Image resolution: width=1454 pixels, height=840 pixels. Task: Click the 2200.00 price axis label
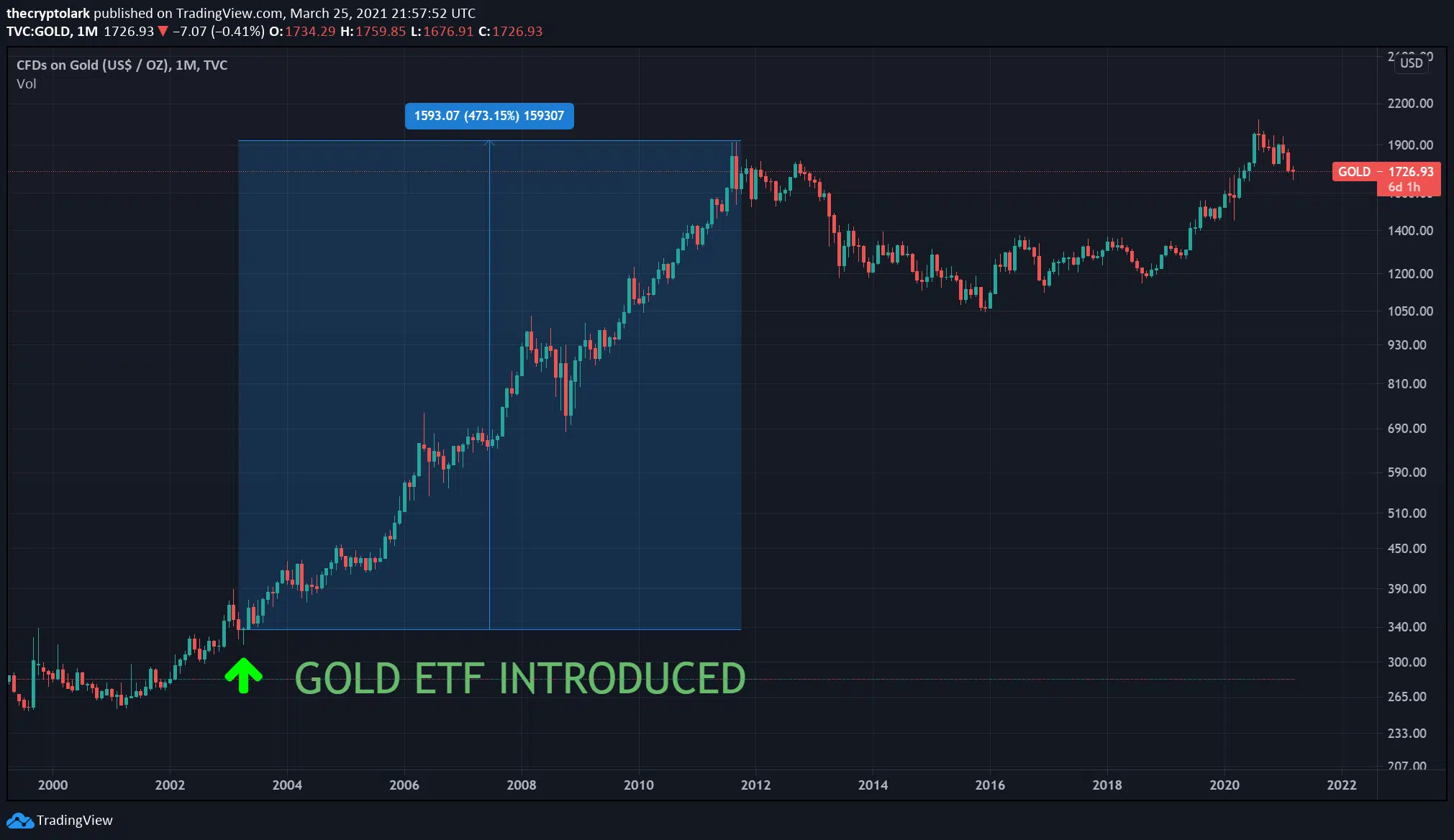click(1410, 103)
